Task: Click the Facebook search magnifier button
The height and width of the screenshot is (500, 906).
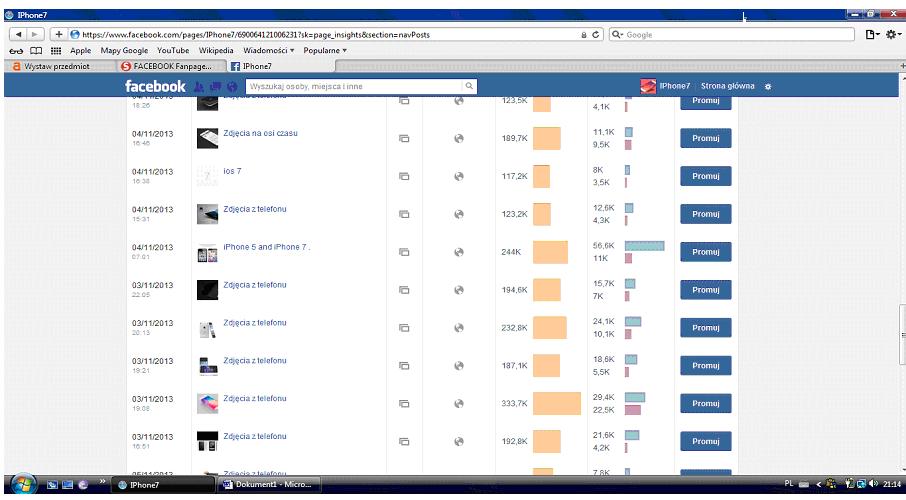Action: pos(469,86)
